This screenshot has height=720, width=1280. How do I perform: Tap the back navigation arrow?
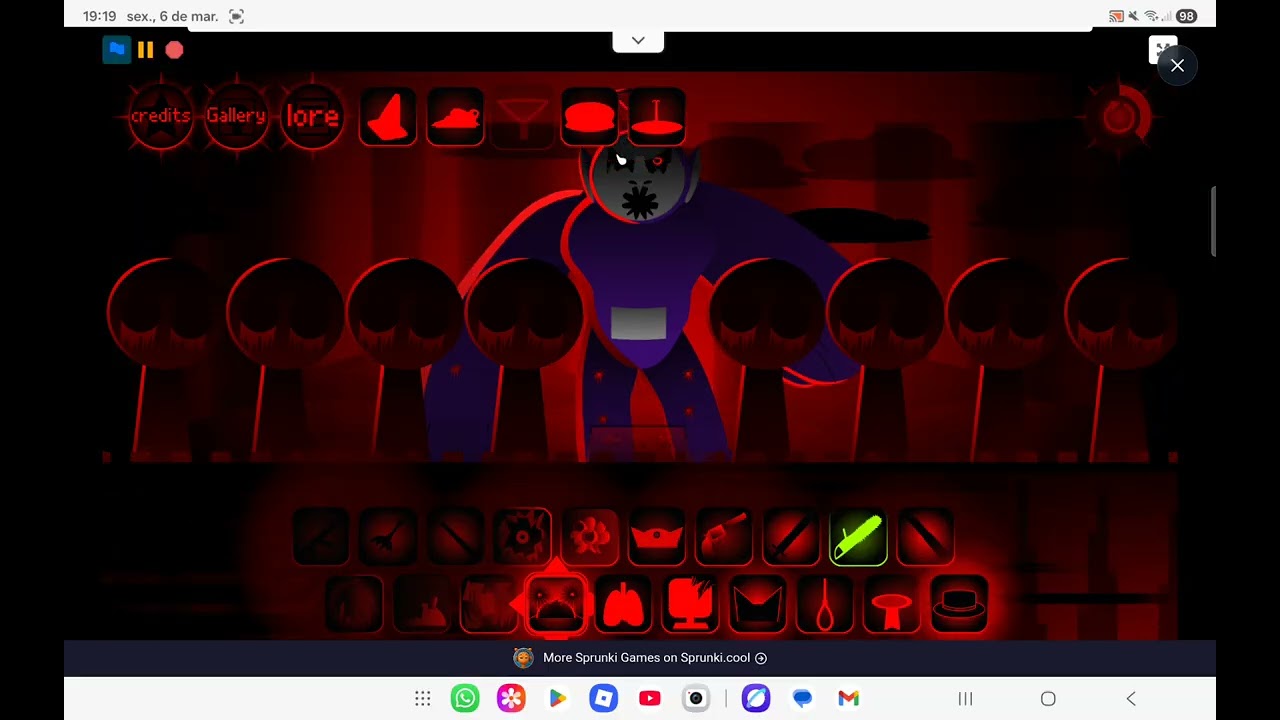[1131, 699]
